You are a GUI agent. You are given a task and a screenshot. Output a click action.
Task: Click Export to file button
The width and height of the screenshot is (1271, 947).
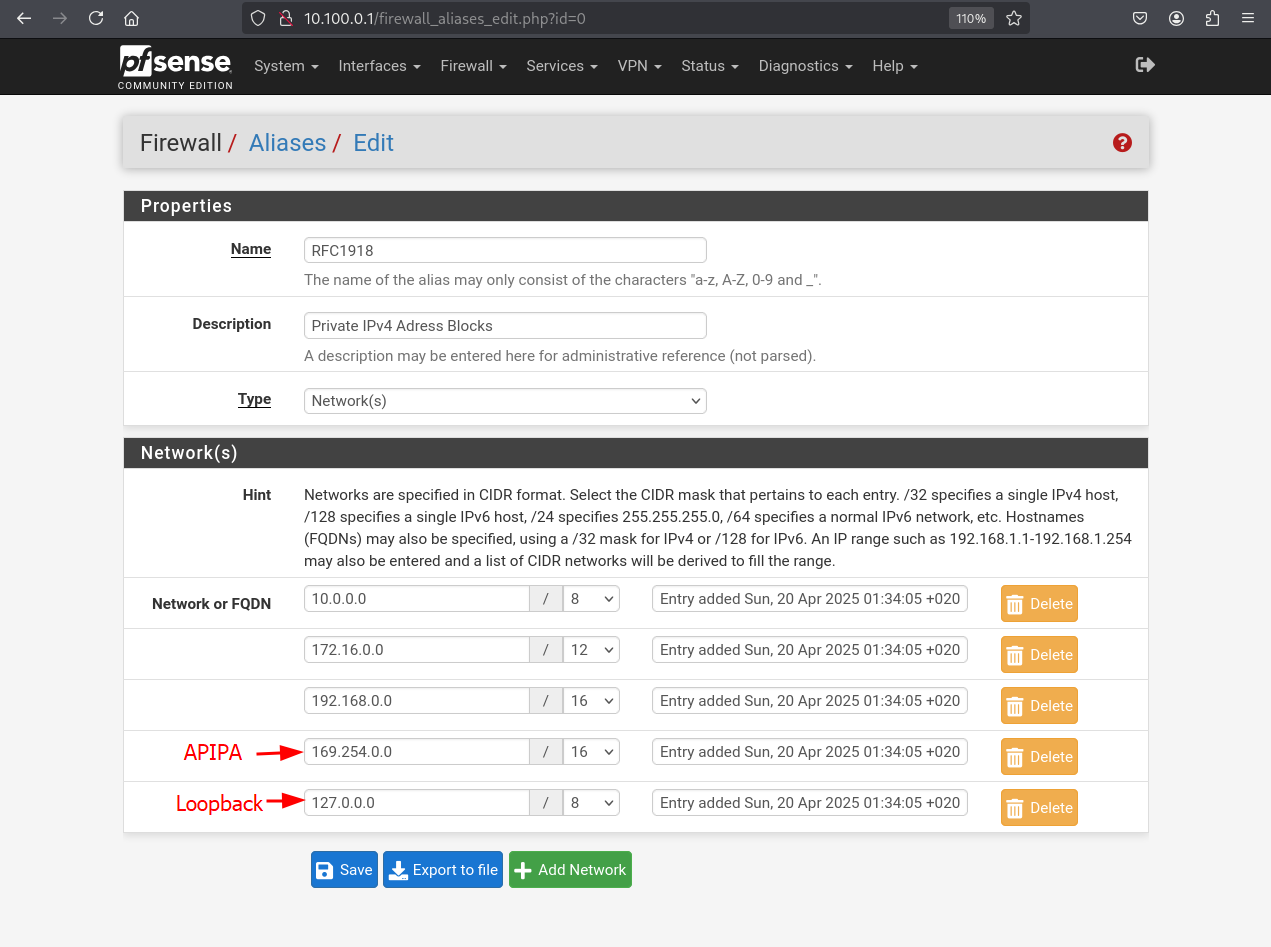coord(444,870)
